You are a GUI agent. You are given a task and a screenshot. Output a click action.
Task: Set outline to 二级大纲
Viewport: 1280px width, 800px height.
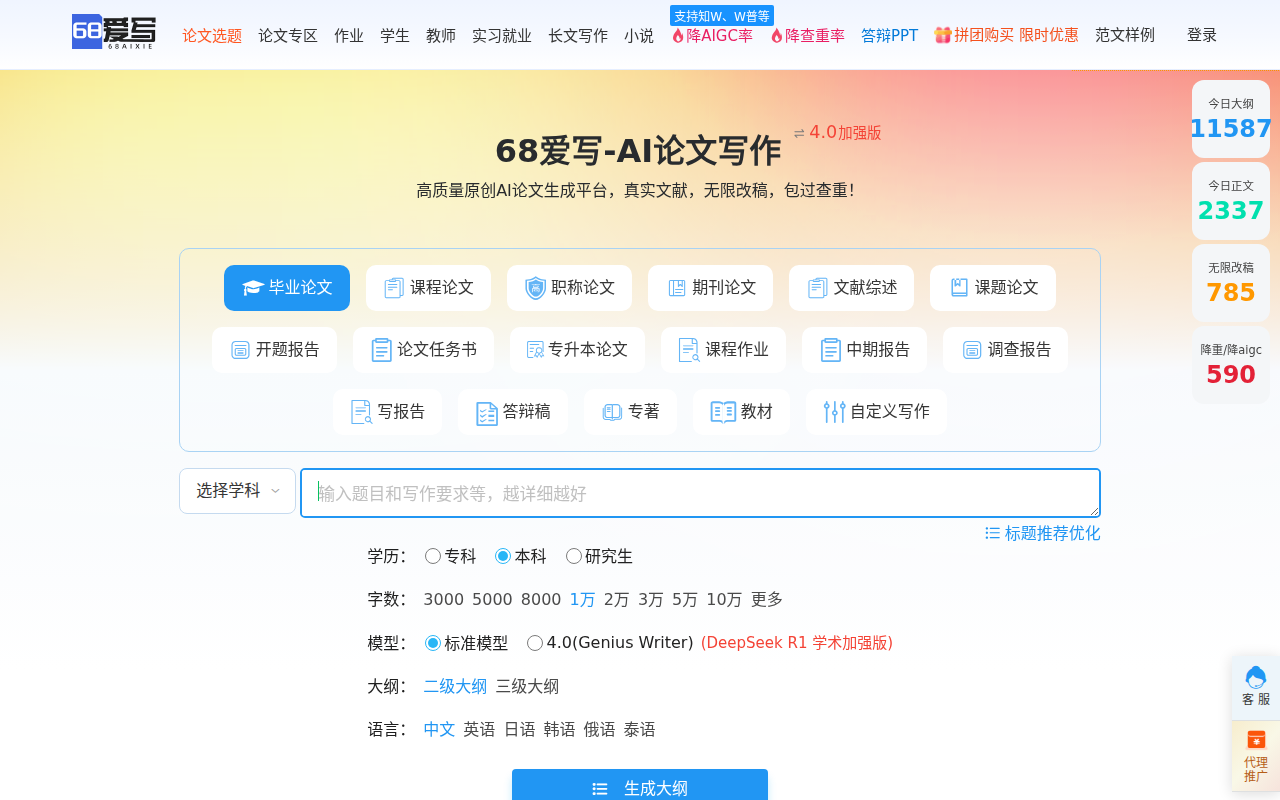[x=455, y=686]
